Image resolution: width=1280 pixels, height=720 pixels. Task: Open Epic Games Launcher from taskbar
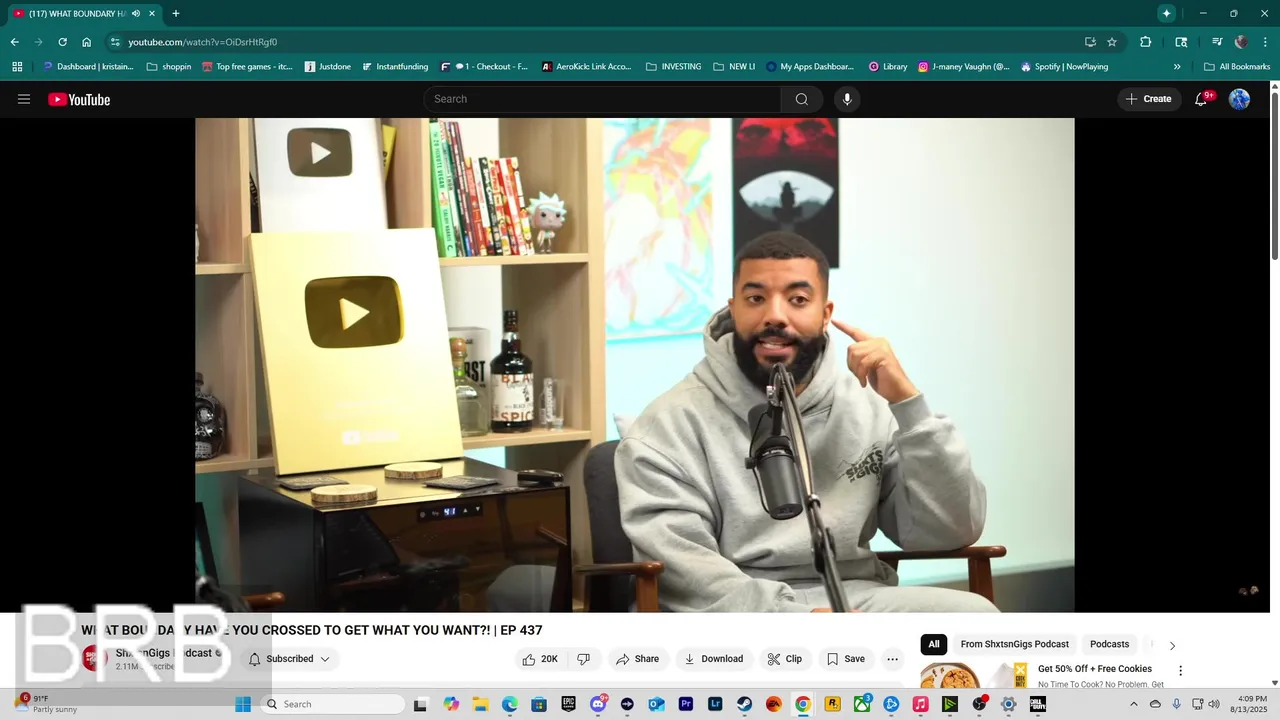pos(569,704)
